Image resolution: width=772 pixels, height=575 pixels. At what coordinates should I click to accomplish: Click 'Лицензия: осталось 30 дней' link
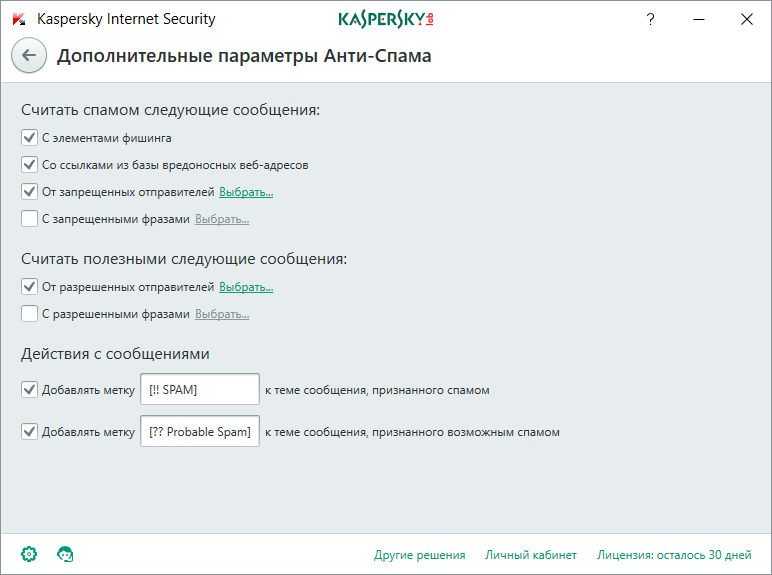(x=674, y=555)
